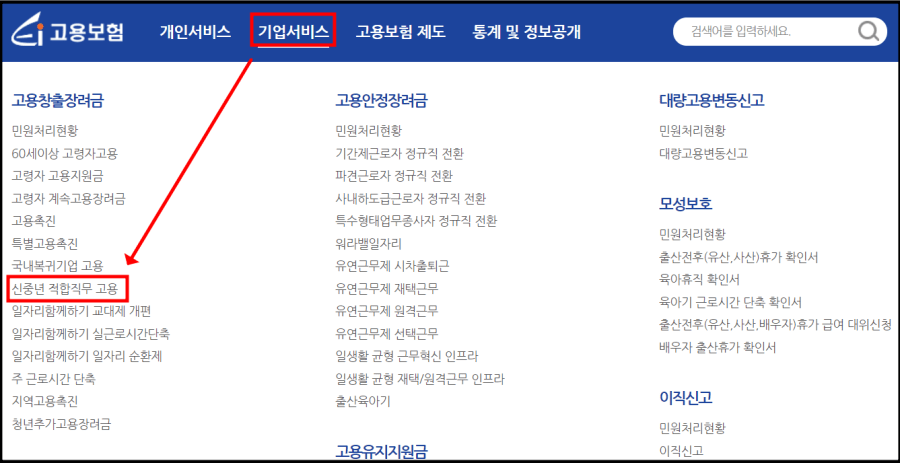Open 국내복귀기업 고용 link
Screen dimensions: 900x463
(x=57, y=266)
